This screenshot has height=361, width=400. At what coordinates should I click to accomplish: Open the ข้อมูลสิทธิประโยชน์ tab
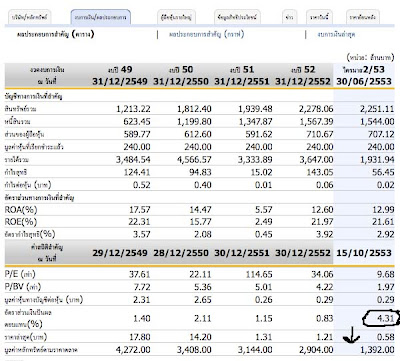click(237, 17)
